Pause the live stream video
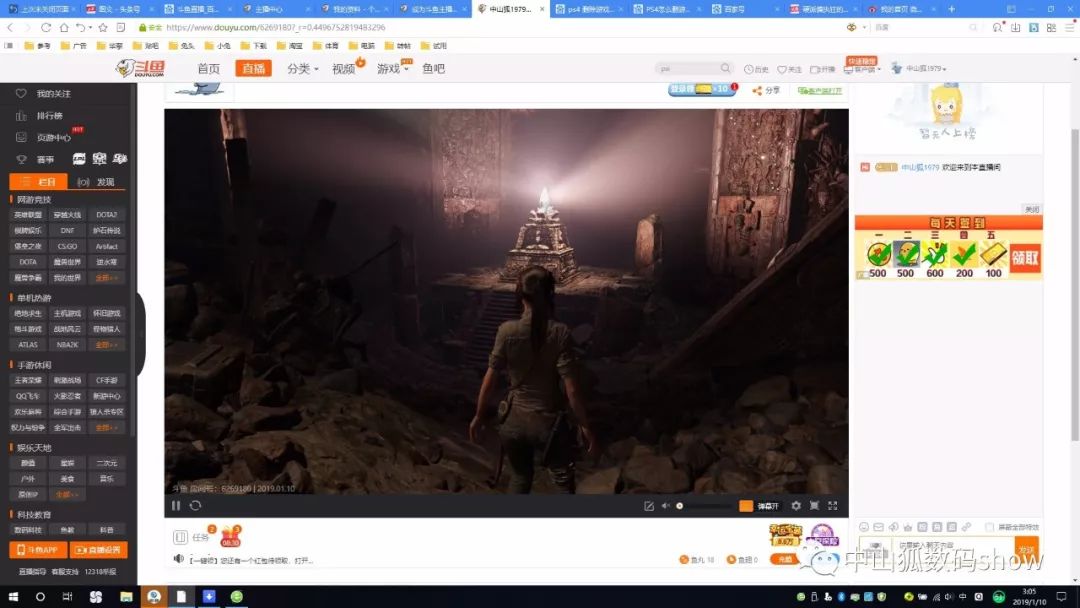Screen dimensions: 1080x608 point(176,506)
